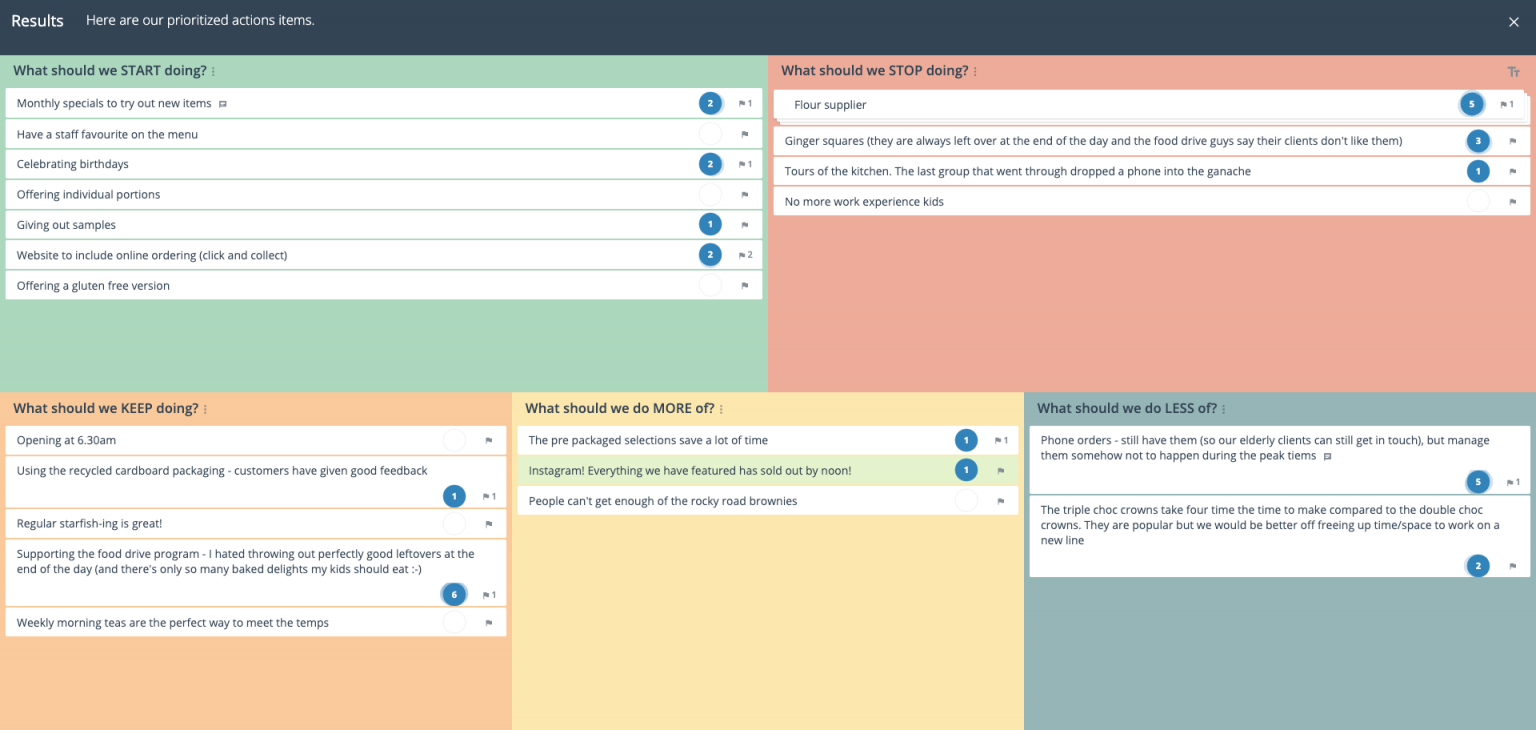This screenshot has height=730, width=1536.
Task: Click the vote badge showing 5 on "Flour supplier"
Action: (x=1471, y=104)
